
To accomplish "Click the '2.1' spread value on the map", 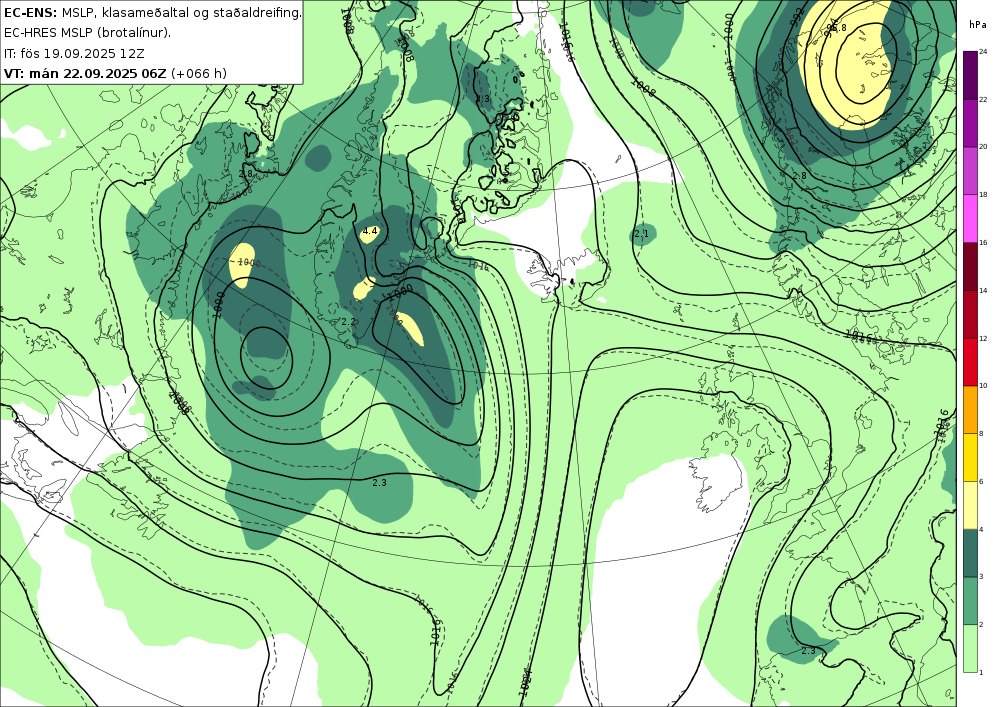I will click(642, 234).
